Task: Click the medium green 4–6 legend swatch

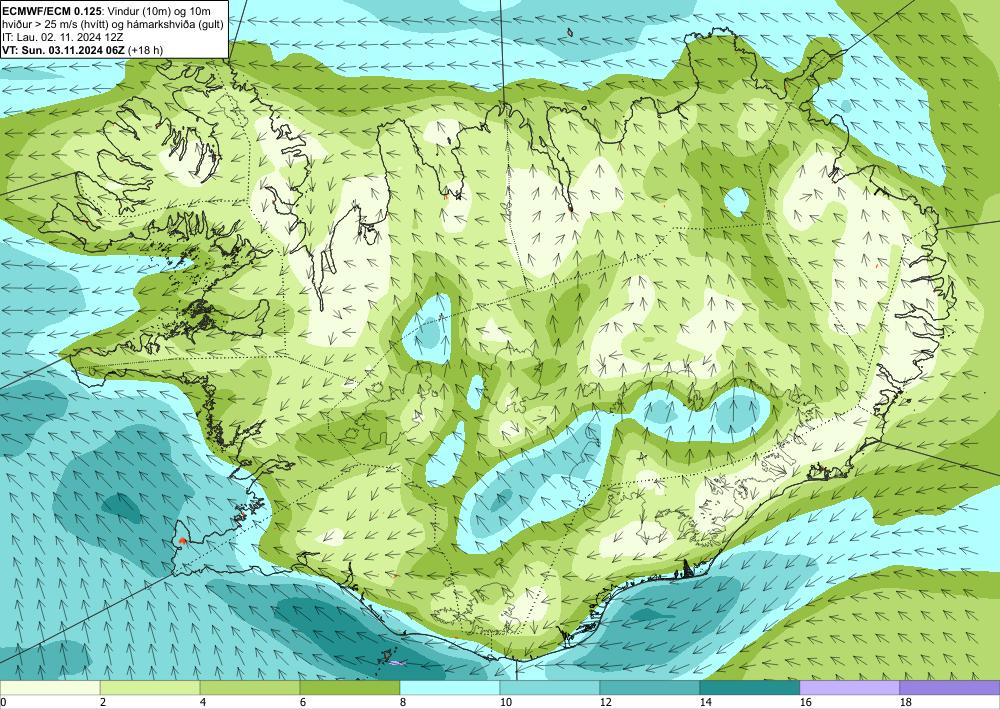Action: tap(250, 687)
